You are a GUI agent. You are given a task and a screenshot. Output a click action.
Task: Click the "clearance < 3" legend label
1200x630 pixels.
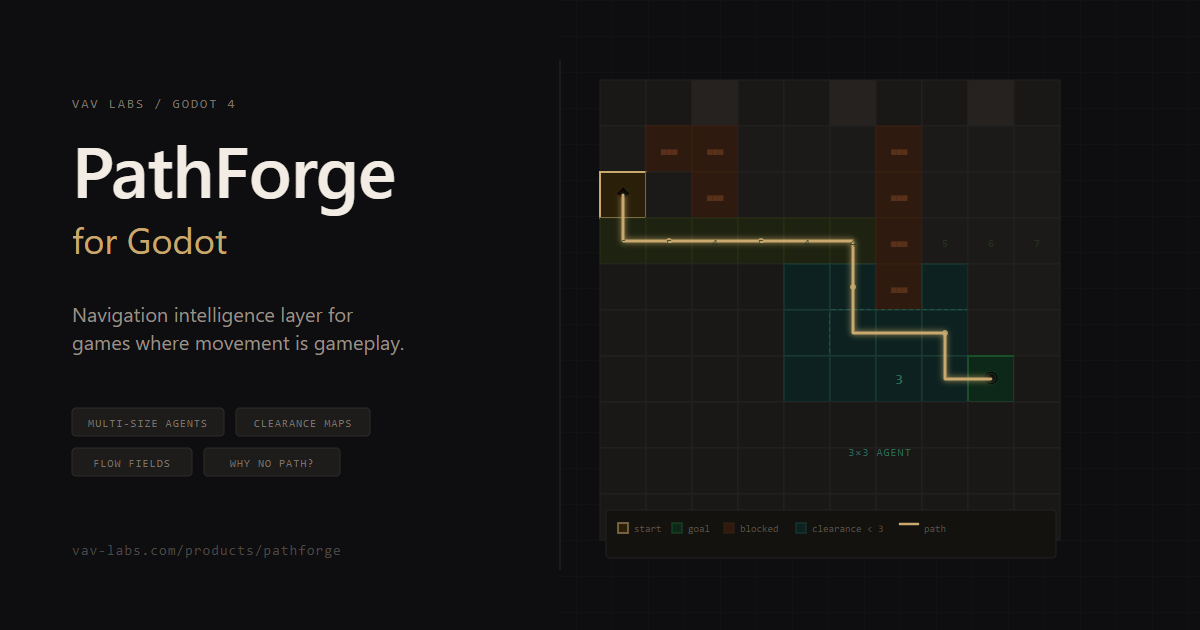tap(848, 529)
